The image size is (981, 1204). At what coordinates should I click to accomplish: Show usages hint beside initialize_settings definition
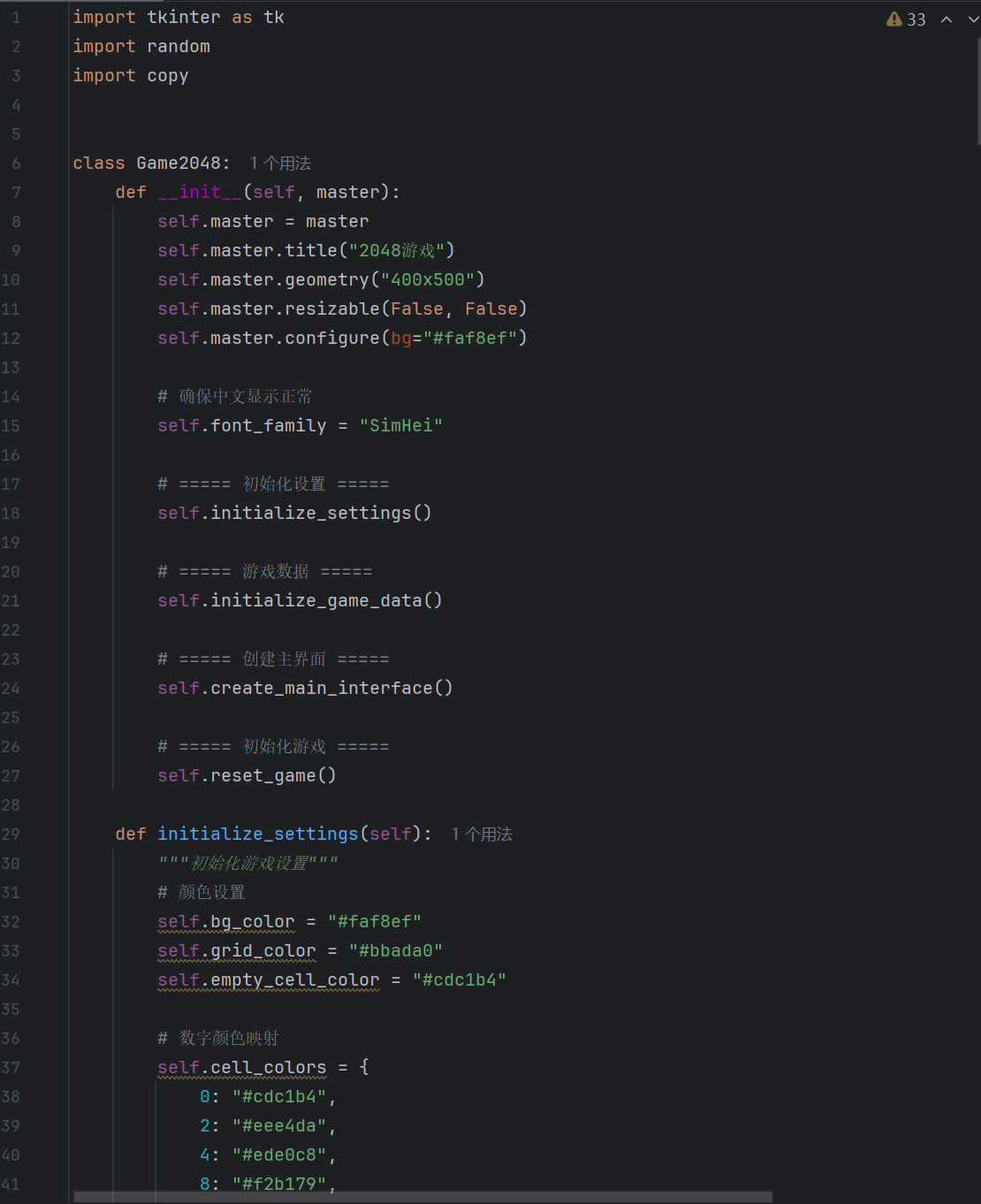click(482, 834)
